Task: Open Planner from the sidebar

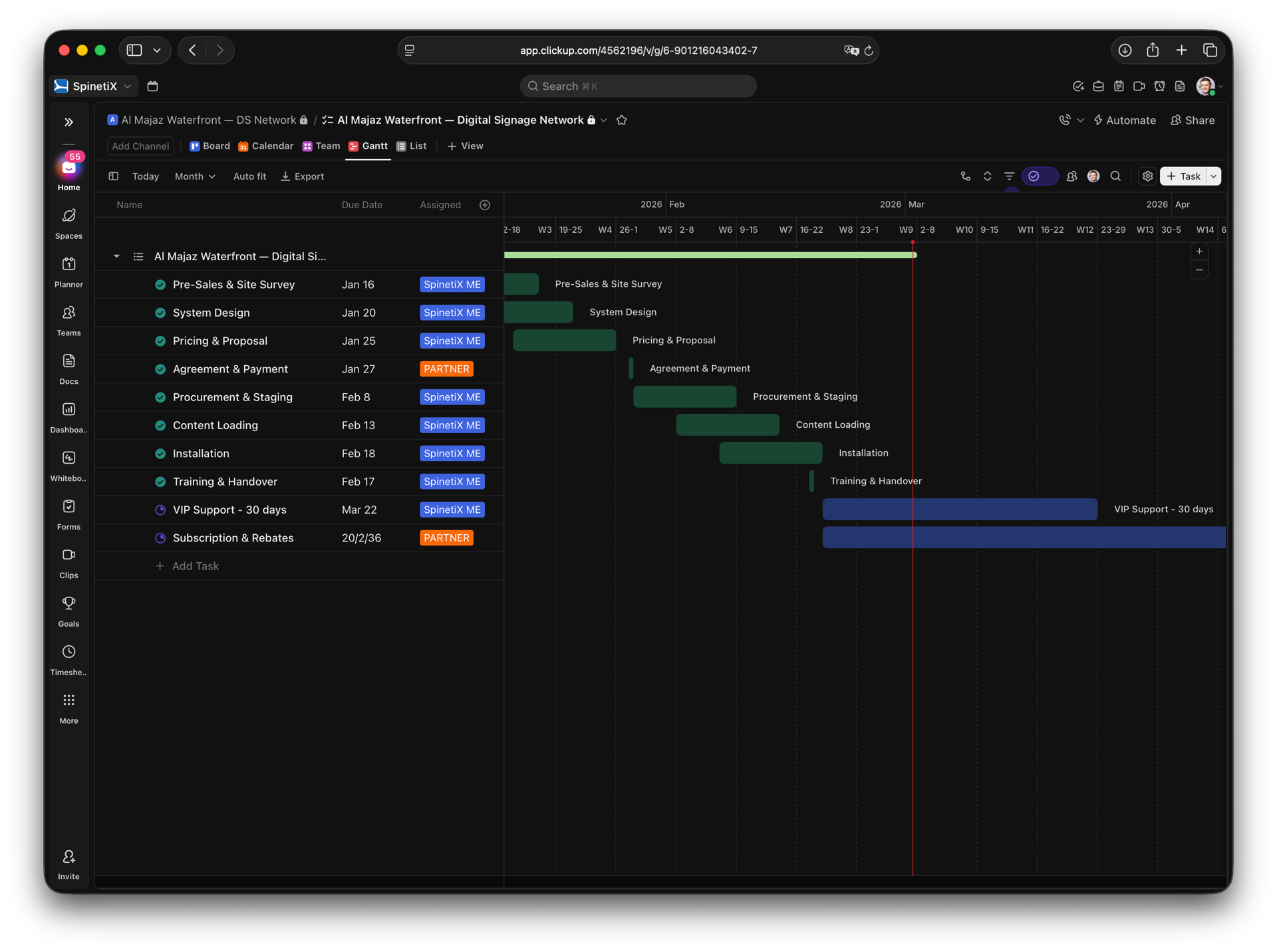Action: [x=69, y=270]
